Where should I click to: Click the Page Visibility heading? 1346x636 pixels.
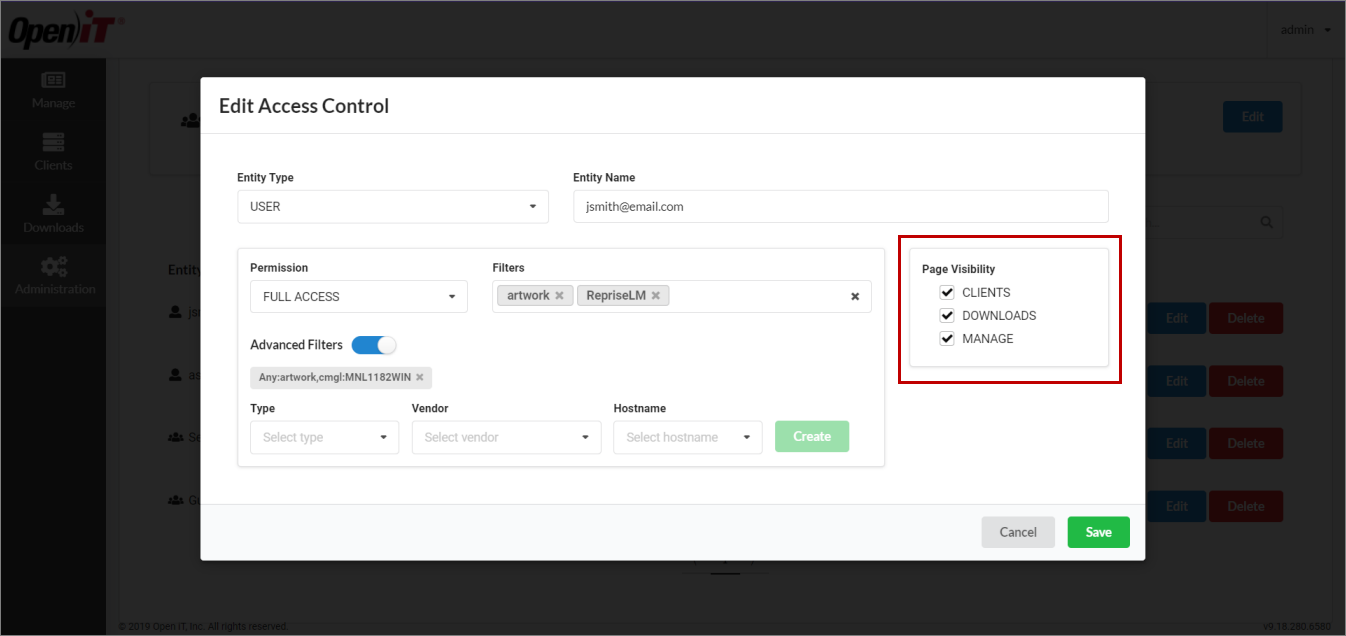pyautogui.click(x=958, y=269)
